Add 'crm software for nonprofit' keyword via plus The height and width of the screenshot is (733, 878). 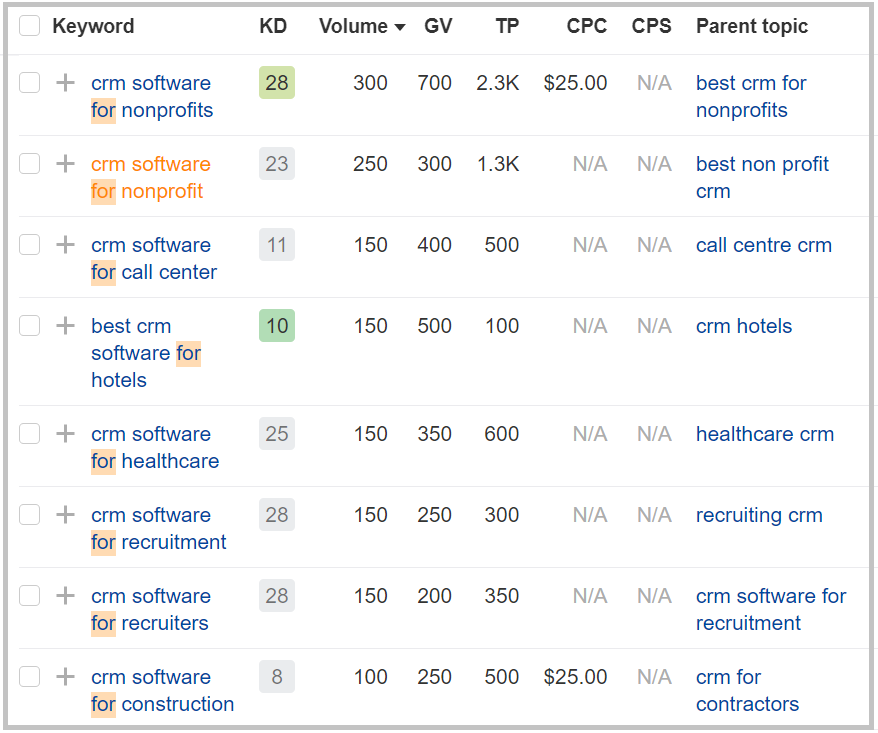[65, 164]
